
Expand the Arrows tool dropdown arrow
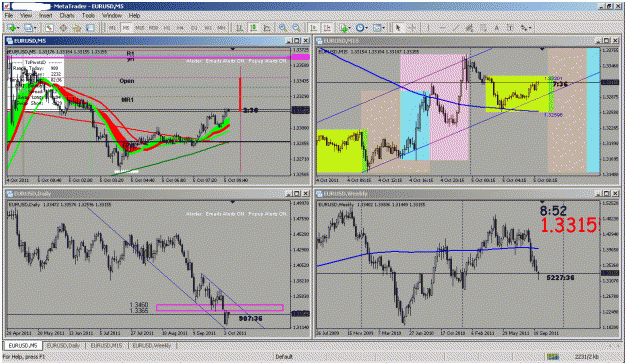(531, 27)
